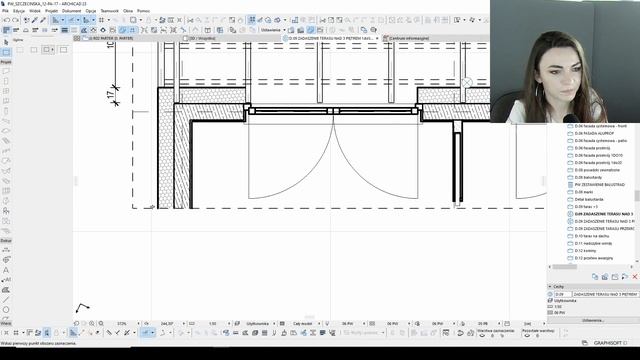Click the scissors Trim icon in toolbar
This screenshot has width=640, height=360.
point(190,20)
